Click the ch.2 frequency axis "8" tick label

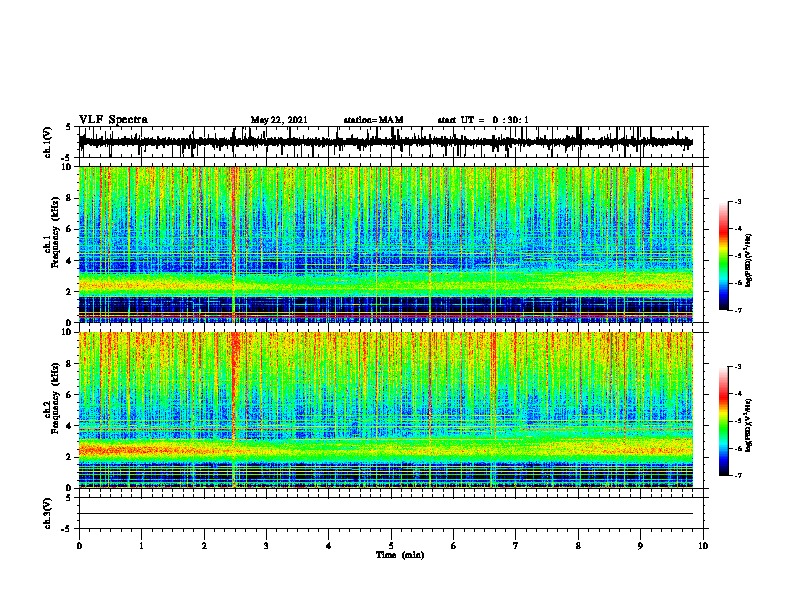[69, 364]
